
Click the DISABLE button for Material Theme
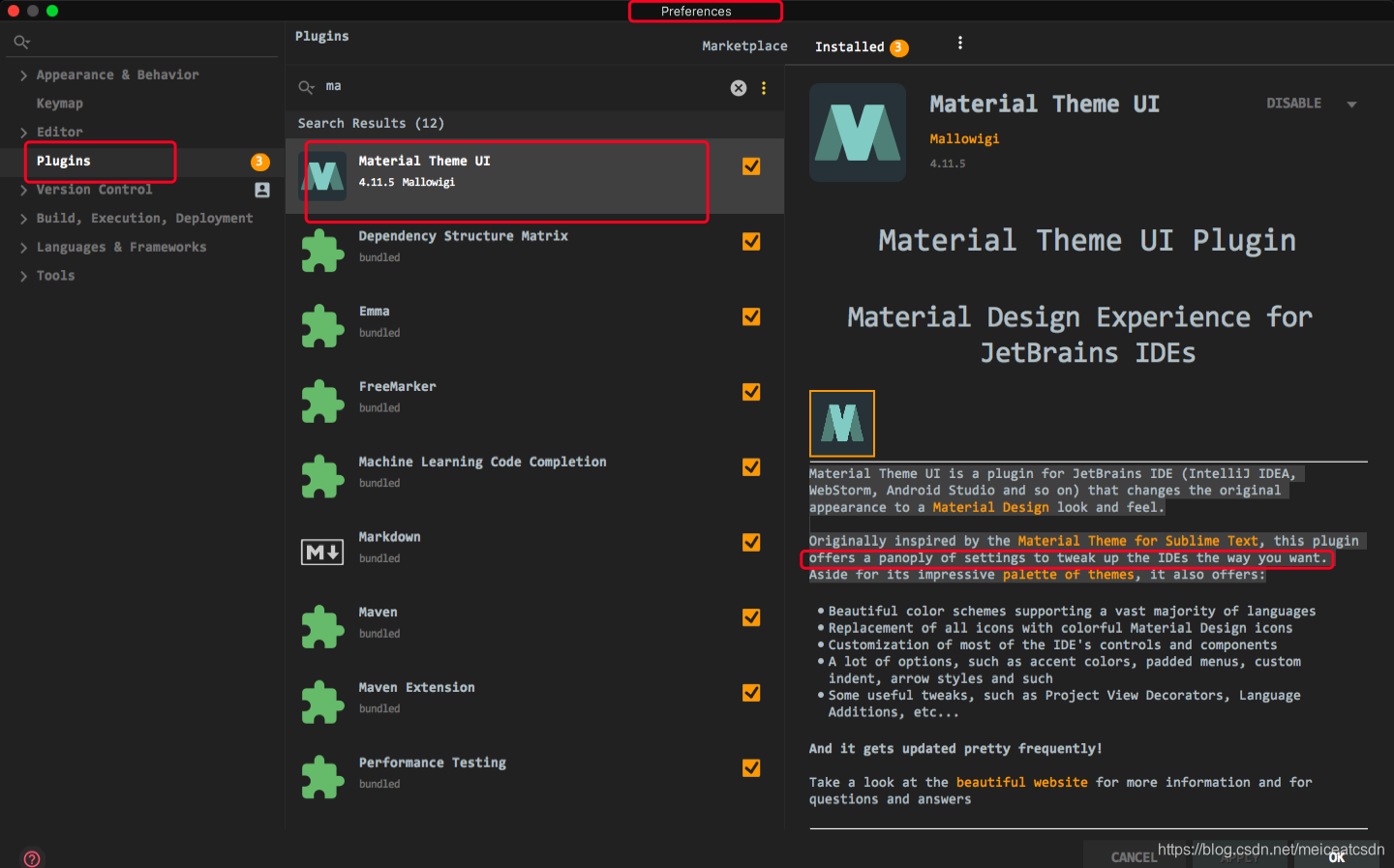[x=1293, y=104]
